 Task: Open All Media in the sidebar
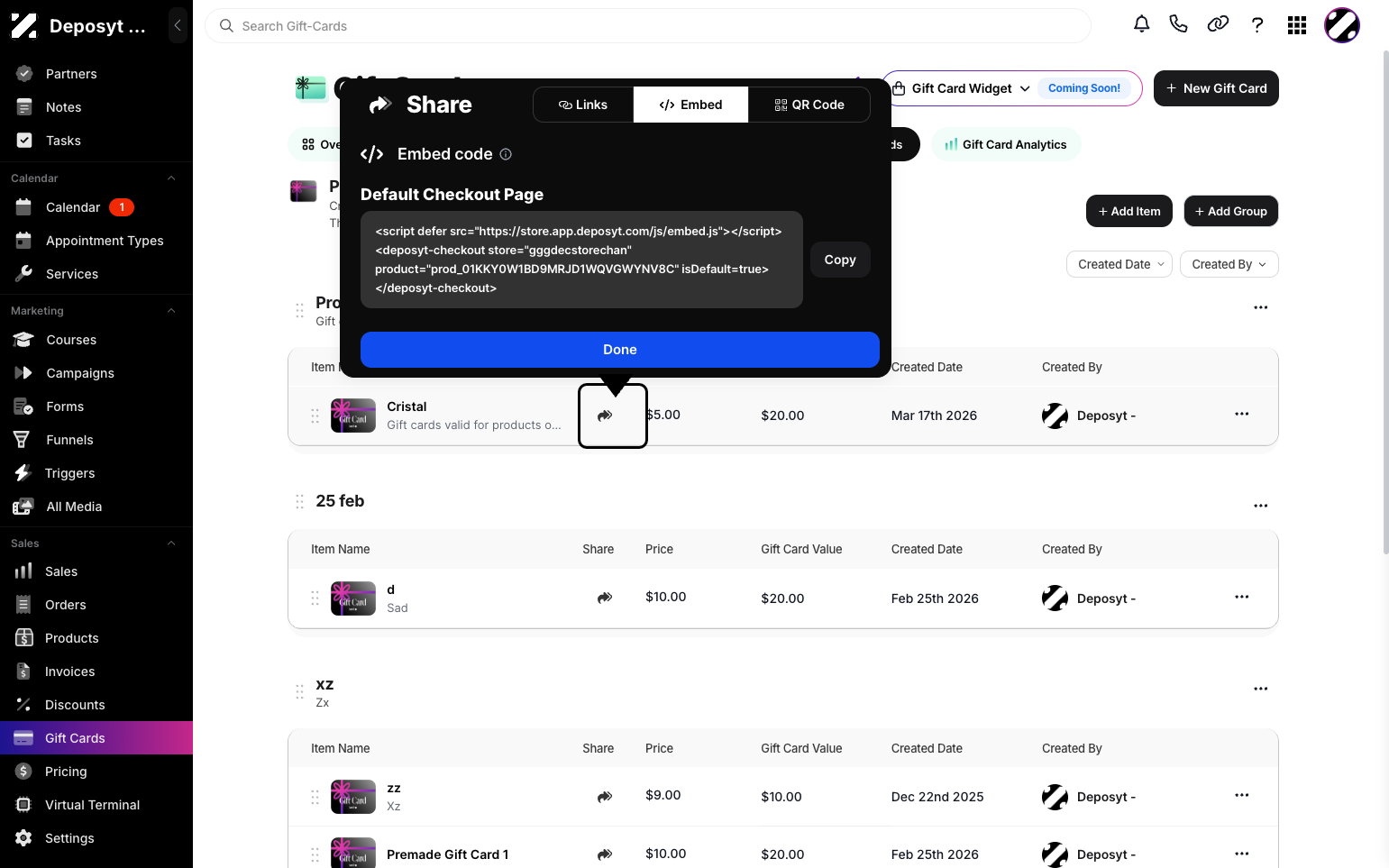tap(96, 507)
